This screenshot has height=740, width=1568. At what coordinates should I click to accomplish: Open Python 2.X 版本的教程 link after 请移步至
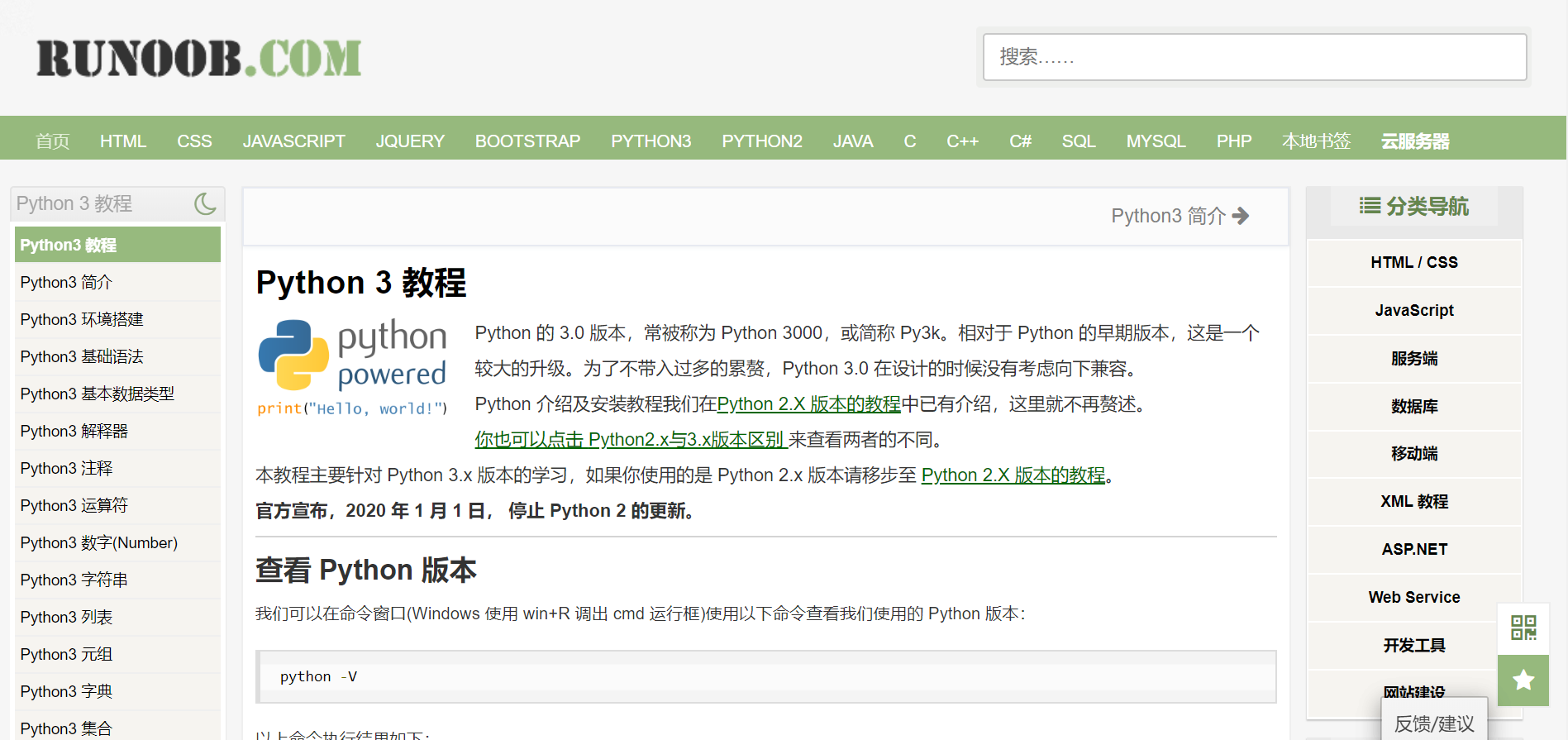pos(1013,475)
